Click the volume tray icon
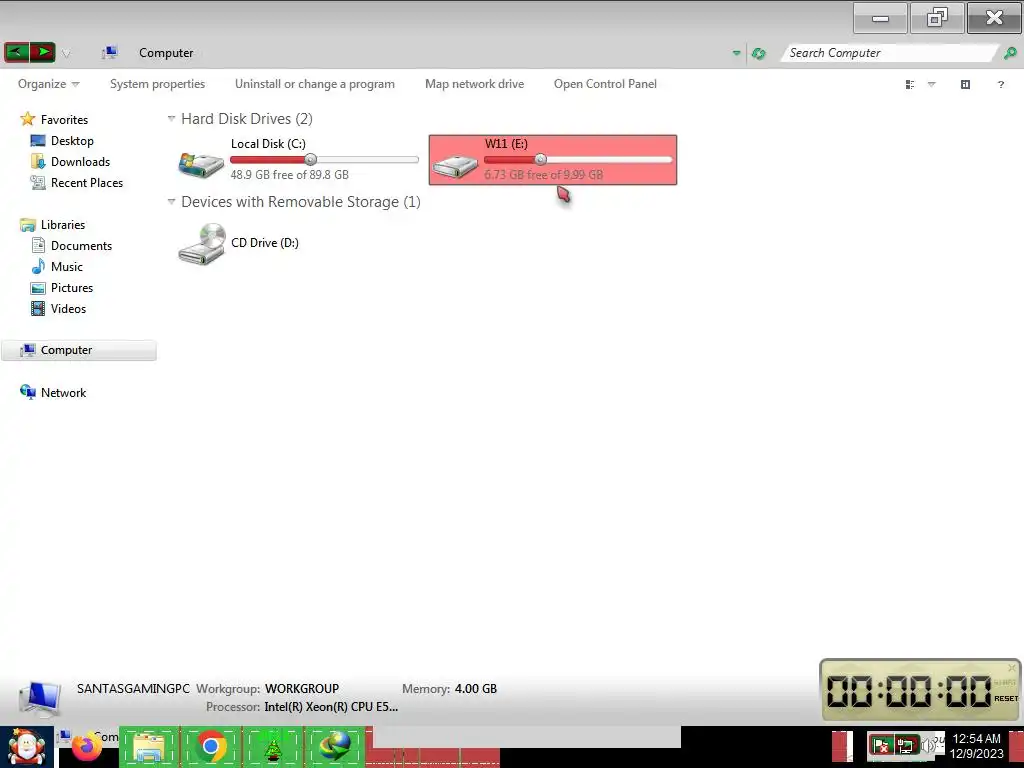The height and width of the screenshot is (768, 1024). [x=927, y=745]
